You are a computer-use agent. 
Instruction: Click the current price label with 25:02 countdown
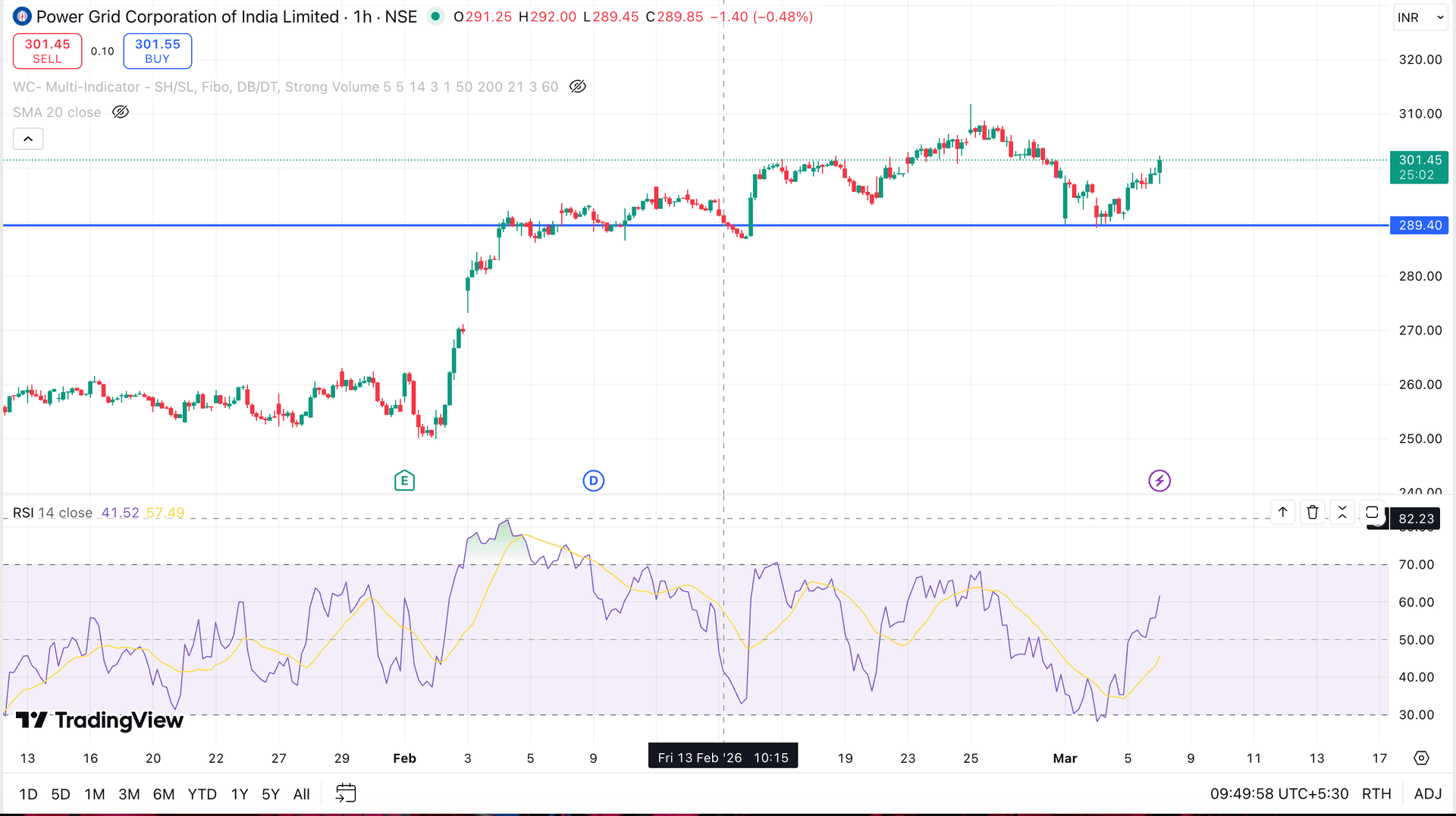tap(1420, 168)
